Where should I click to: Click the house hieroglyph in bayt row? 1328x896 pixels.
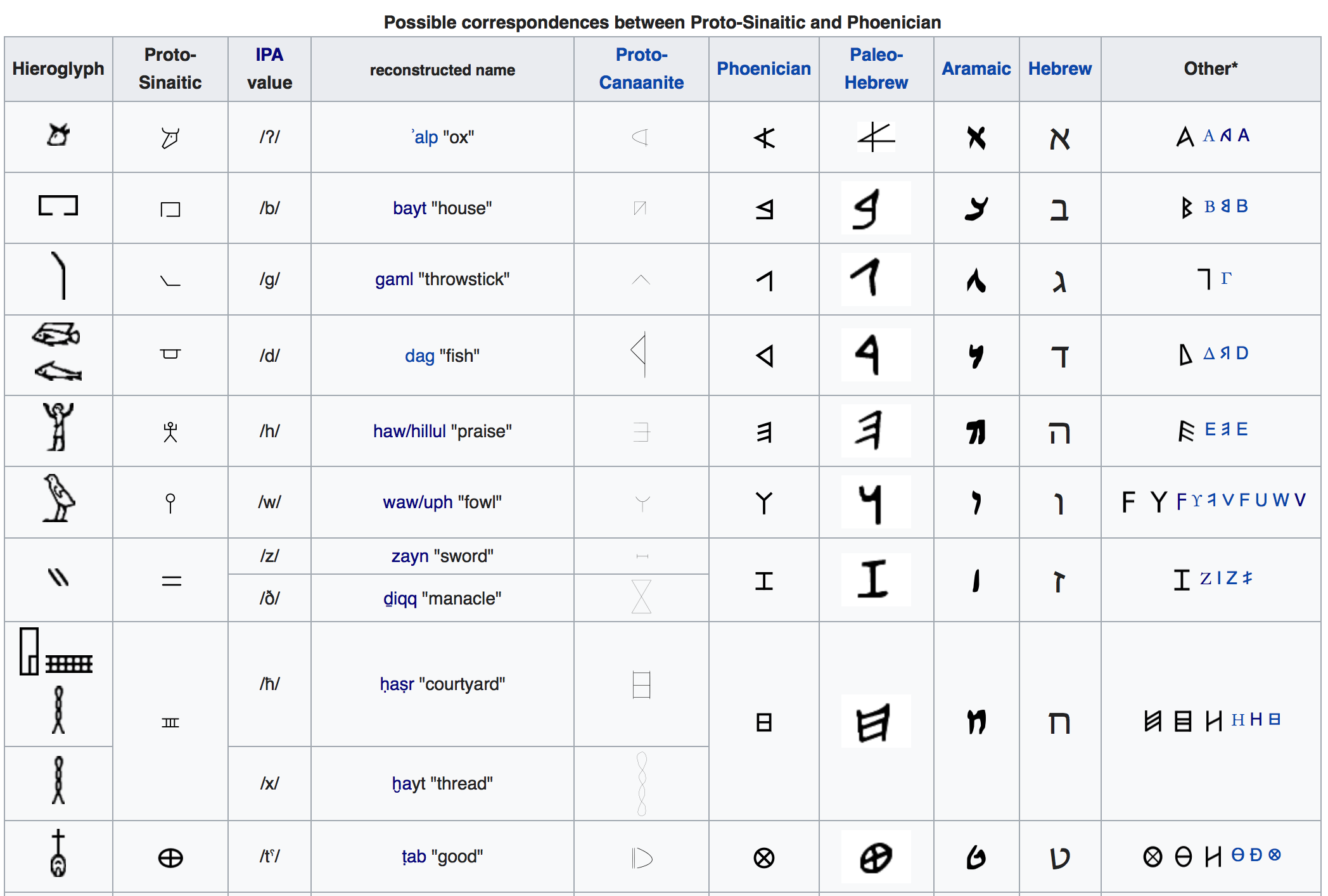tap(58, 206)
